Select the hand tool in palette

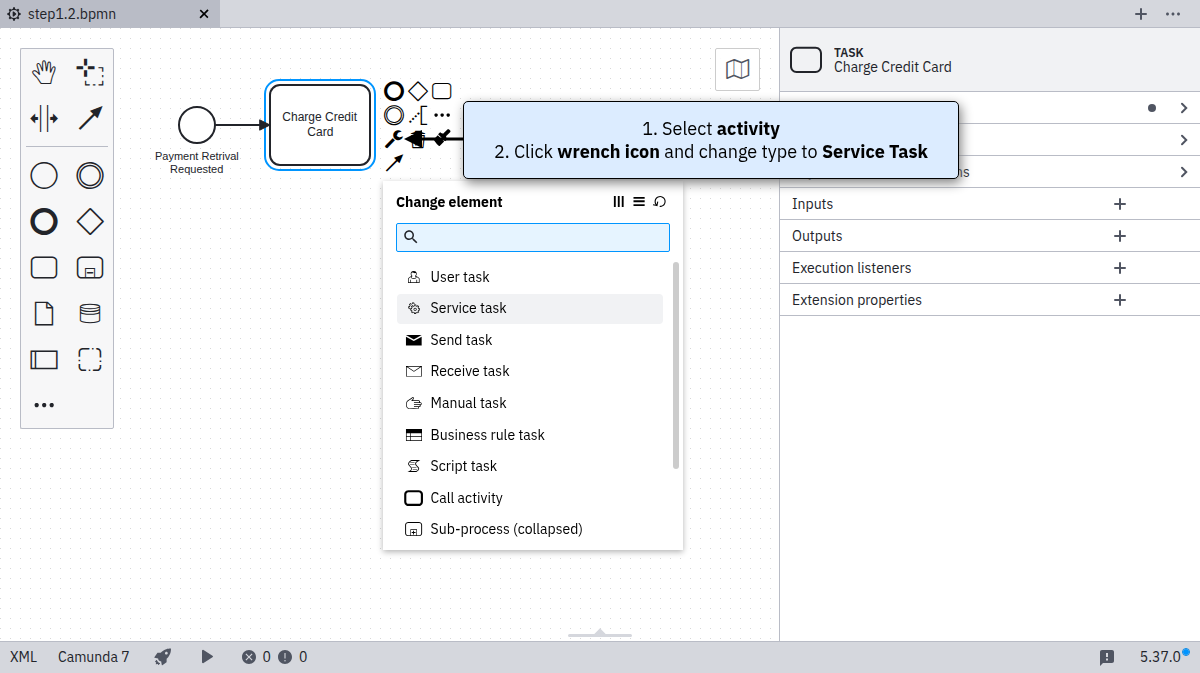point(44,72)
